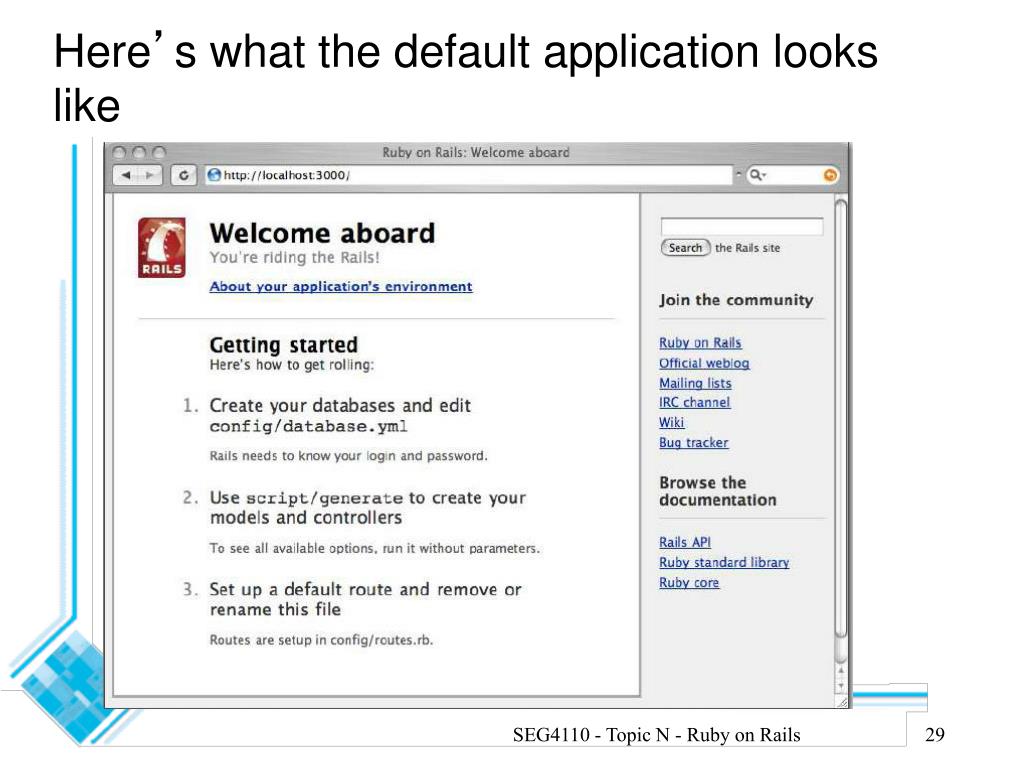The height and width of the screenshot is (768, 1024).
Task: Click 'Routes are setup in config/routes.rb.' text
Action: coord(321,640)
